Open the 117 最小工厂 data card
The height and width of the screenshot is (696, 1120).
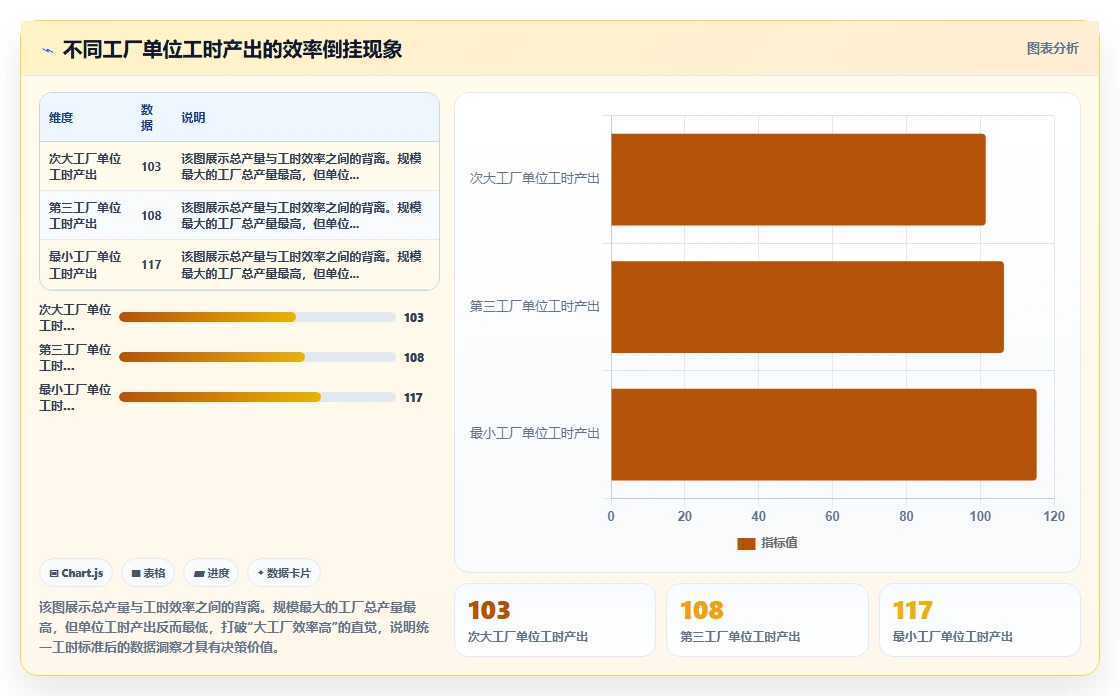pos(980,620)
